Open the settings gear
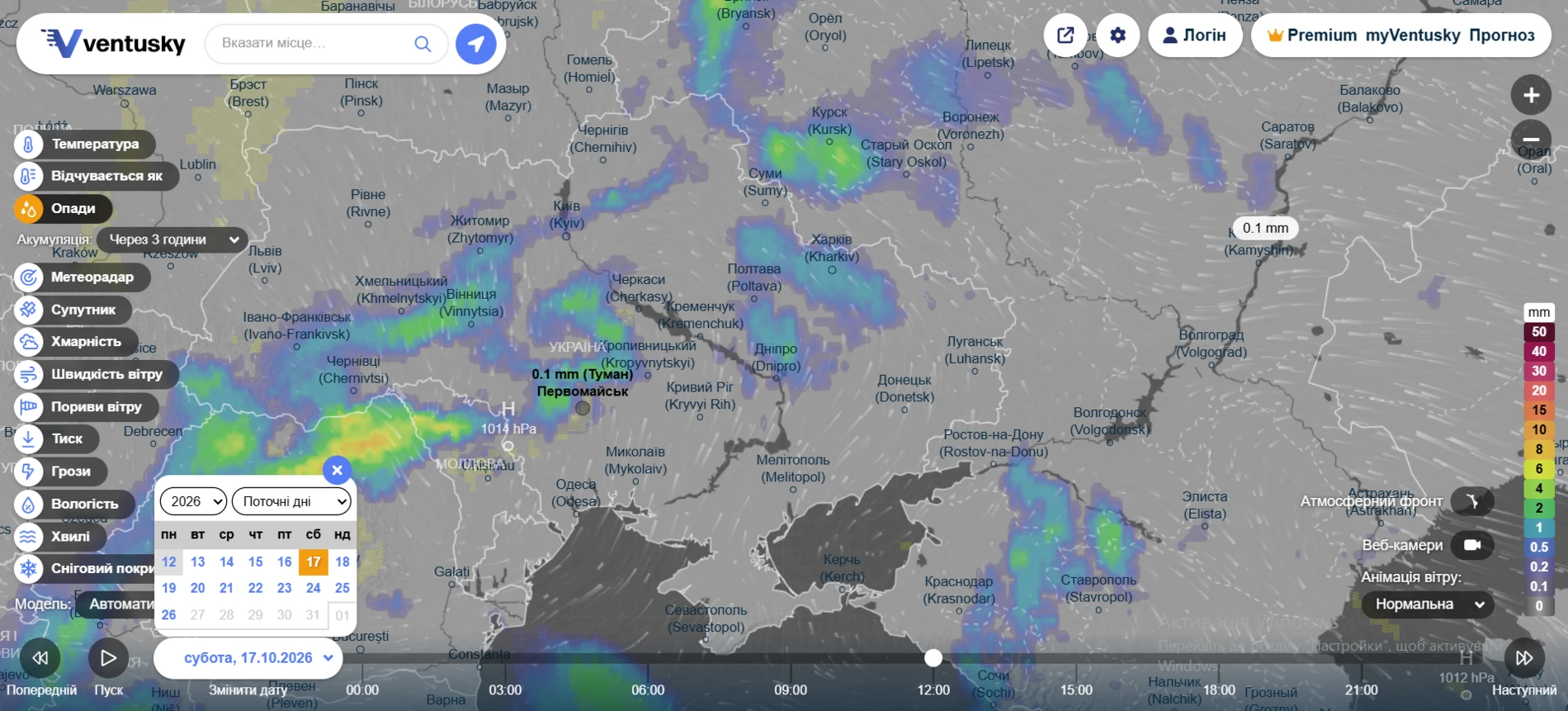1568x711 pixels. [x=1117, y=36]
